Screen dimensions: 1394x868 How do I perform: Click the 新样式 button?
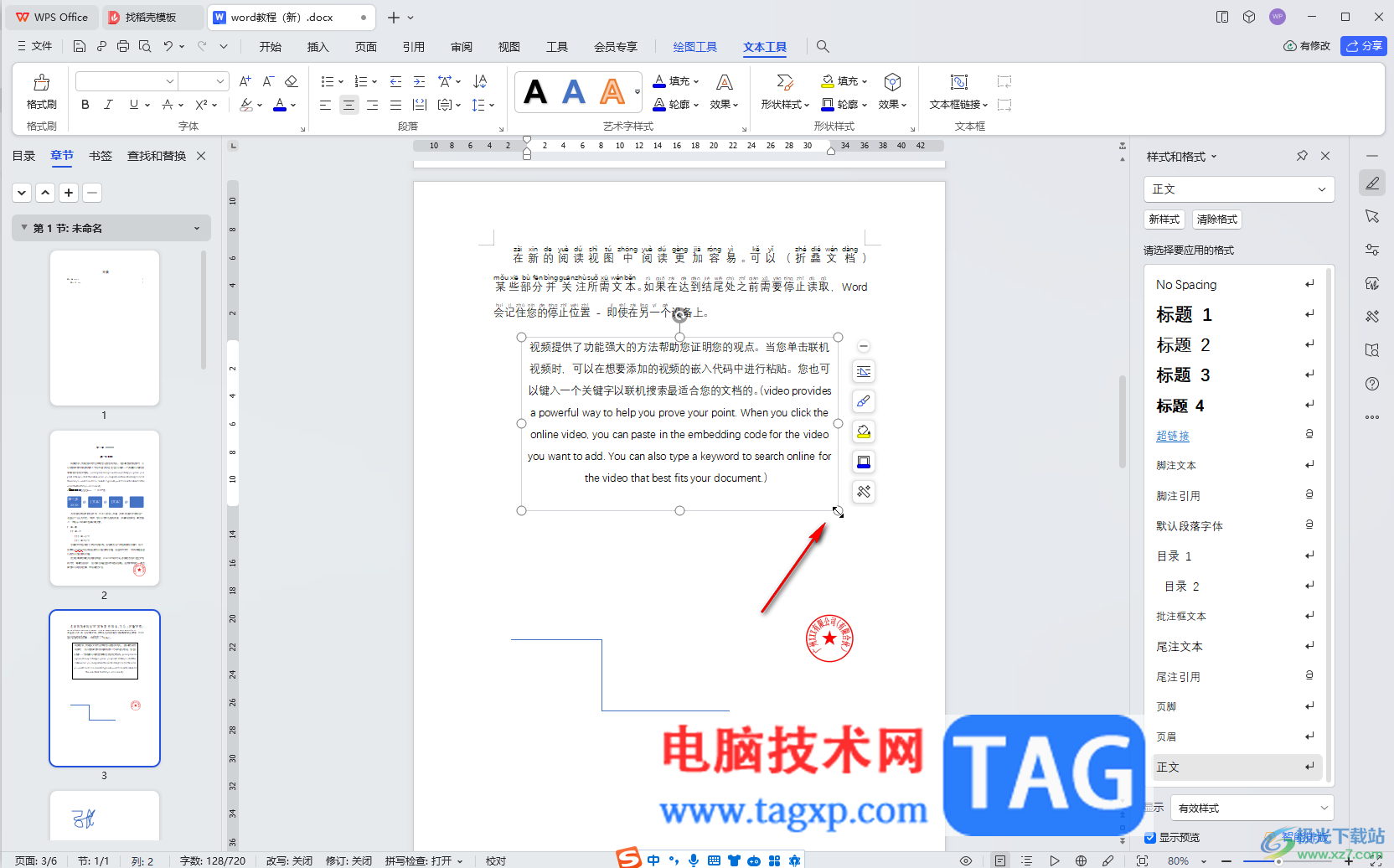1164,220
